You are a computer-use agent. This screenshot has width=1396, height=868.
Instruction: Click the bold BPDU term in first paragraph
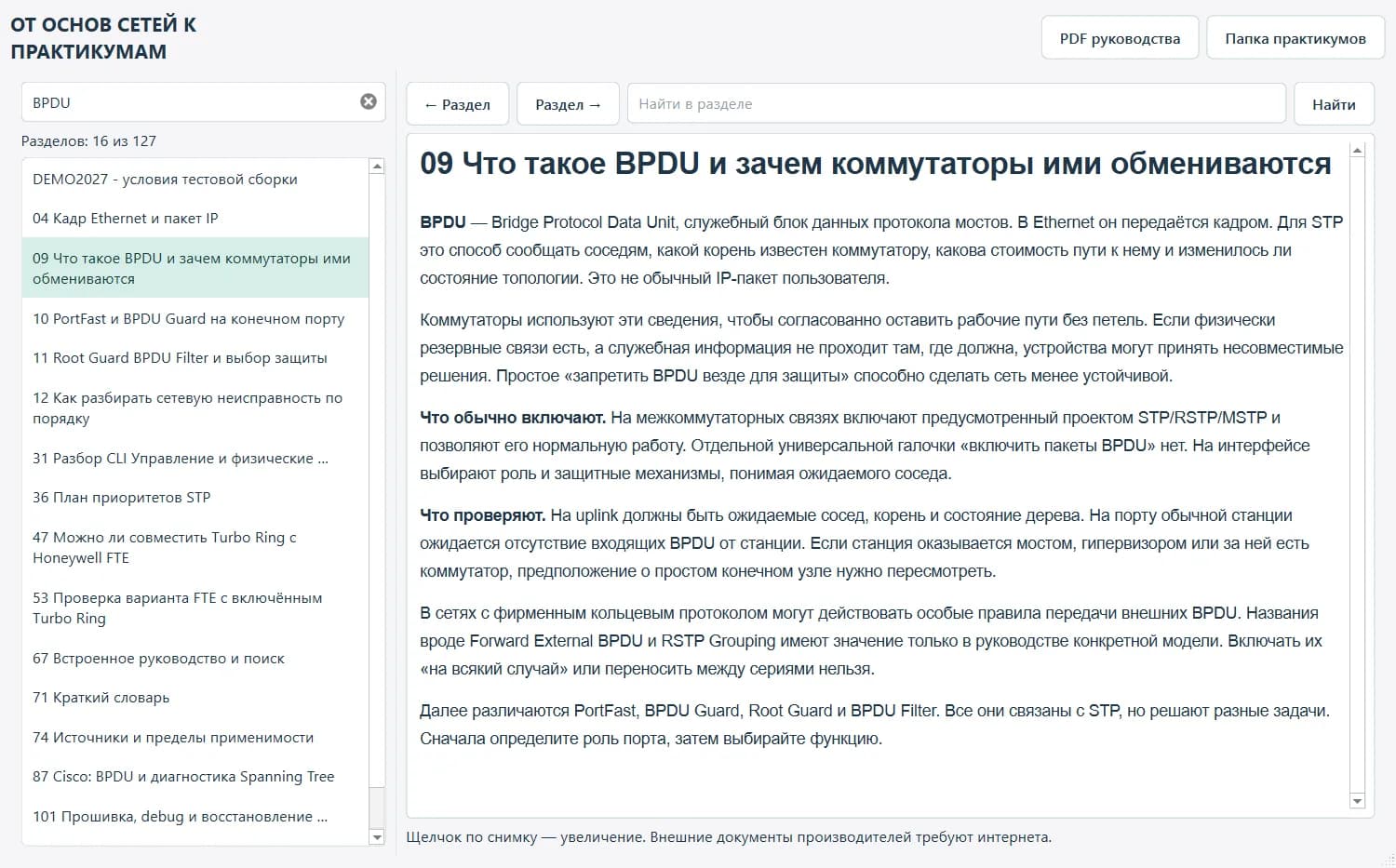tap(443, 222)
